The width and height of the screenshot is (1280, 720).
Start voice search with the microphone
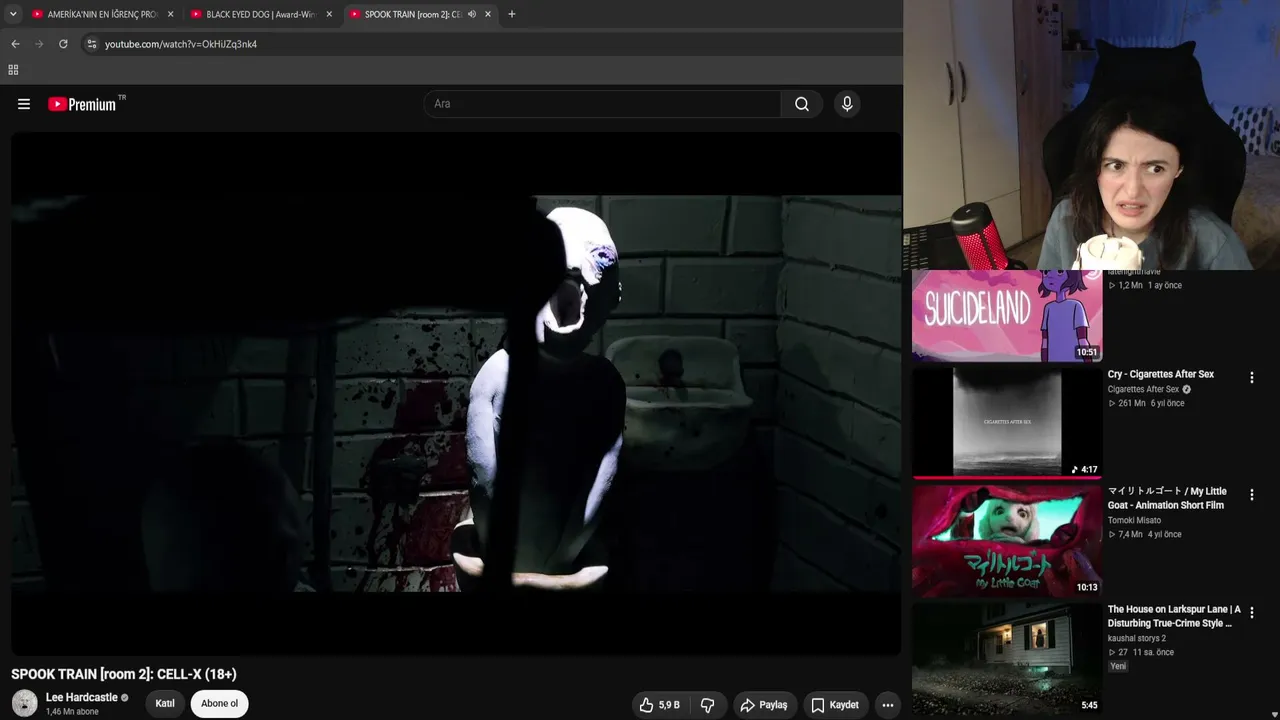[x=847, y=104]
